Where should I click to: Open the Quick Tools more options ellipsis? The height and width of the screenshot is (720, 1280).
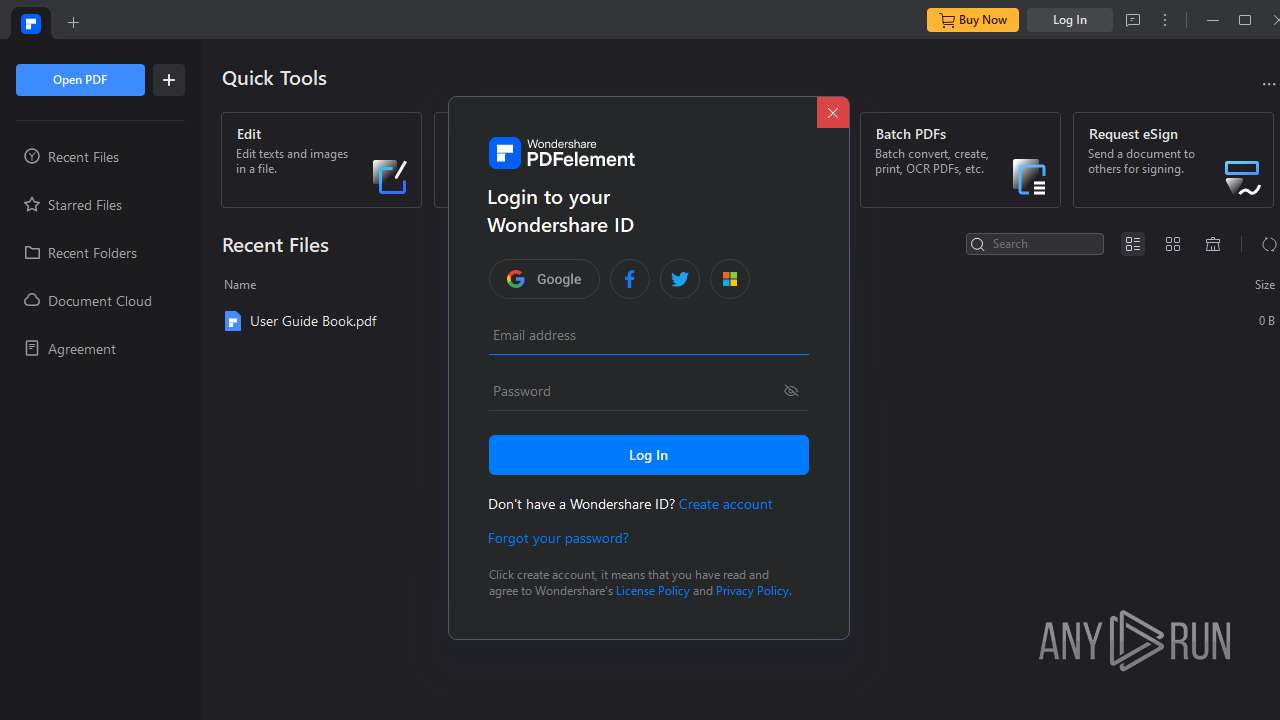tap(1269, 84)
